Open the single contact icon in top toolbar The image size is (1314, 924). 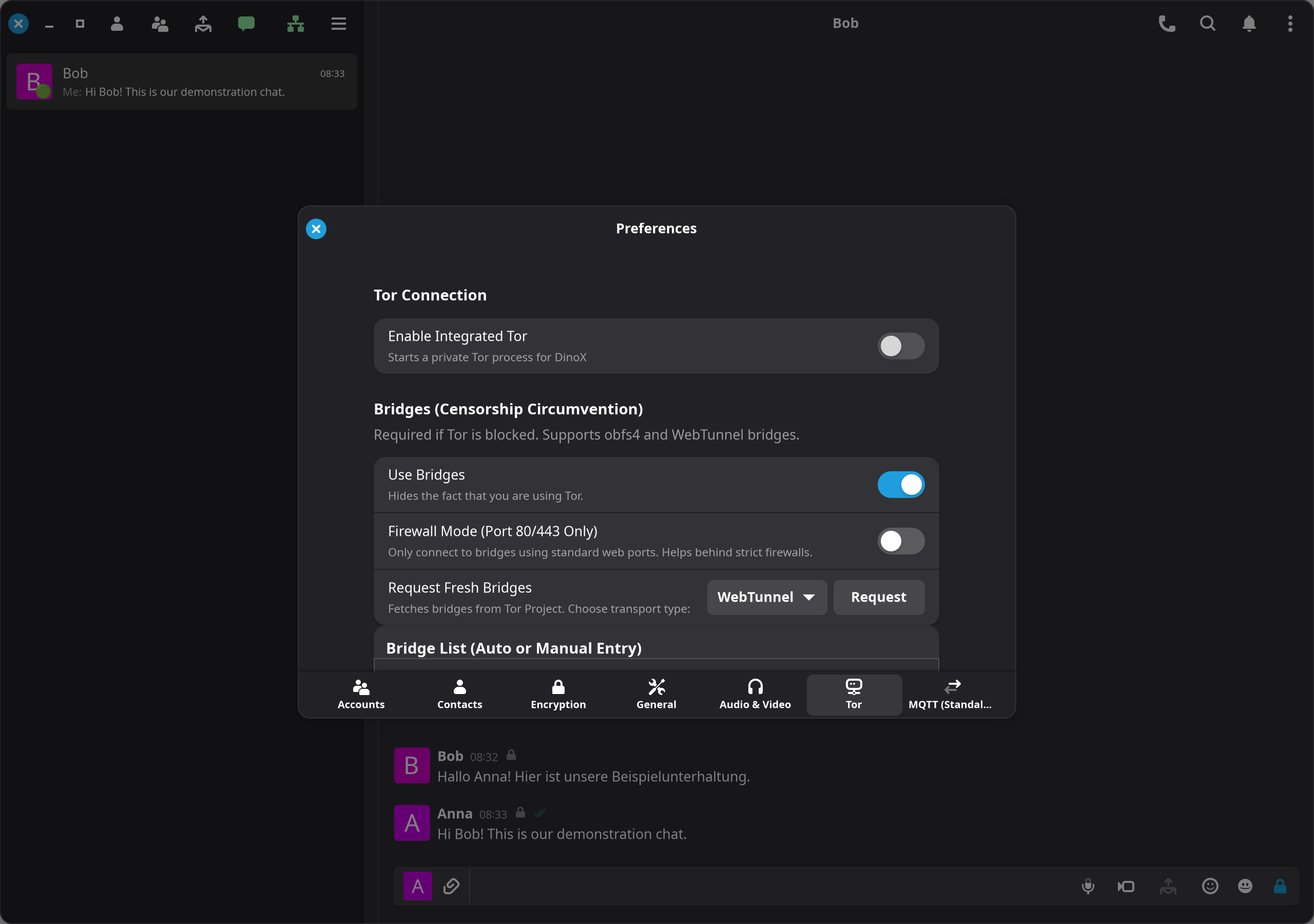point(117,24)
